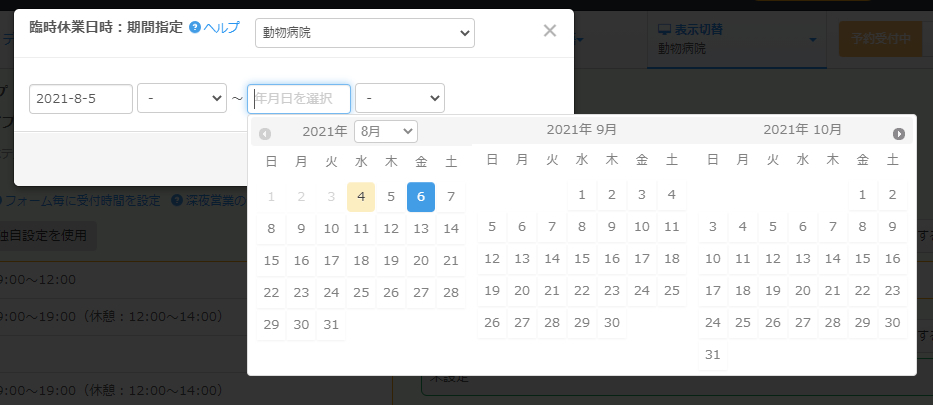The image size is (933, 405).
Task: Open the start time dropdown
Action: [181, 99]
